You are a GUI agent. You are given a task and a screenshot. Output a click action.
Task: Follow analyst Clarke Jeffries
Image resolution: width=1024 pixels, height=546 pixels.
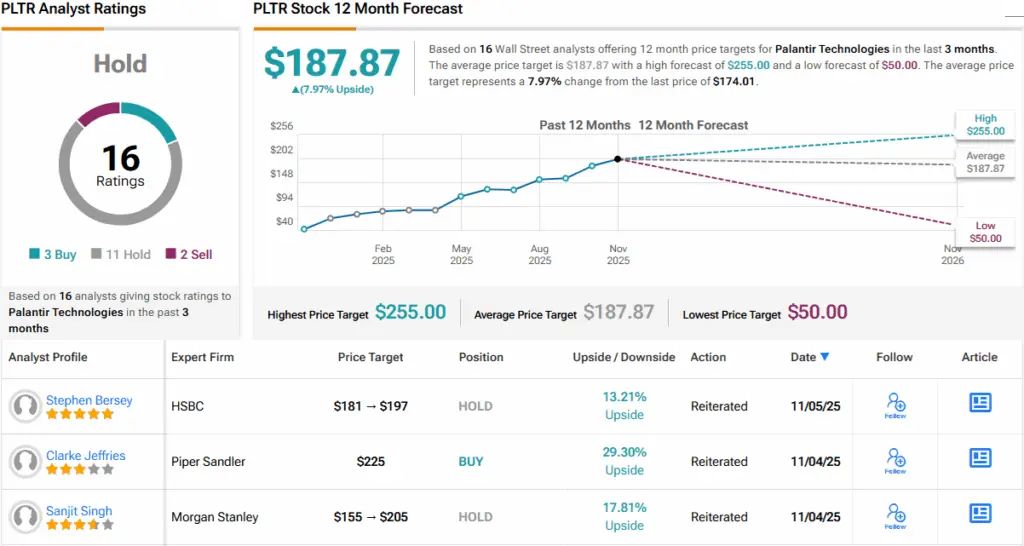point(895,460)
